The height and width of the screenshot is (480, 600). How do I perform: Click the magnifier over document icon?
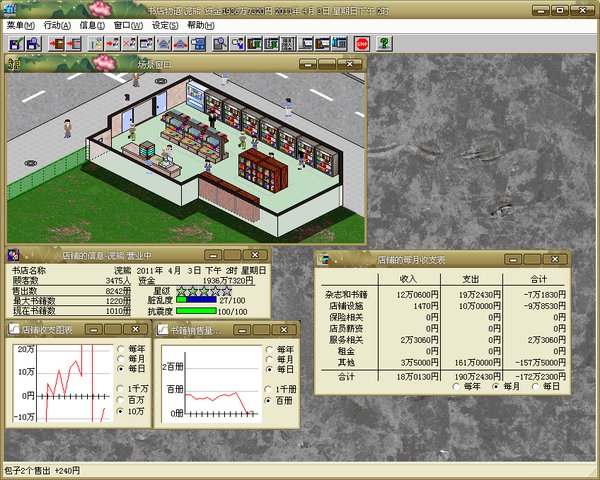pos(220,44)
